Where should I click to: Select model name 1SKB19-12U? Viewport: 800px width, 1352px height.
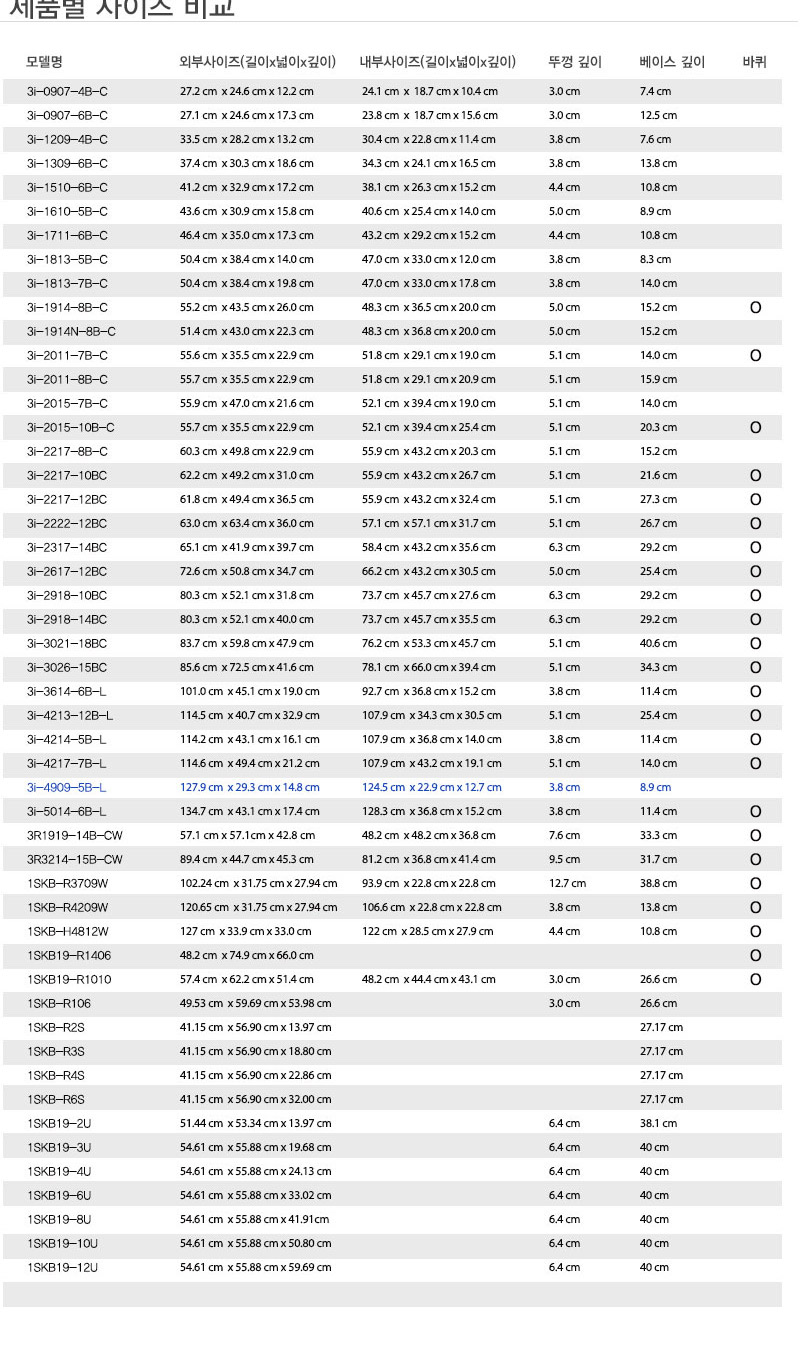point(63,1268)
